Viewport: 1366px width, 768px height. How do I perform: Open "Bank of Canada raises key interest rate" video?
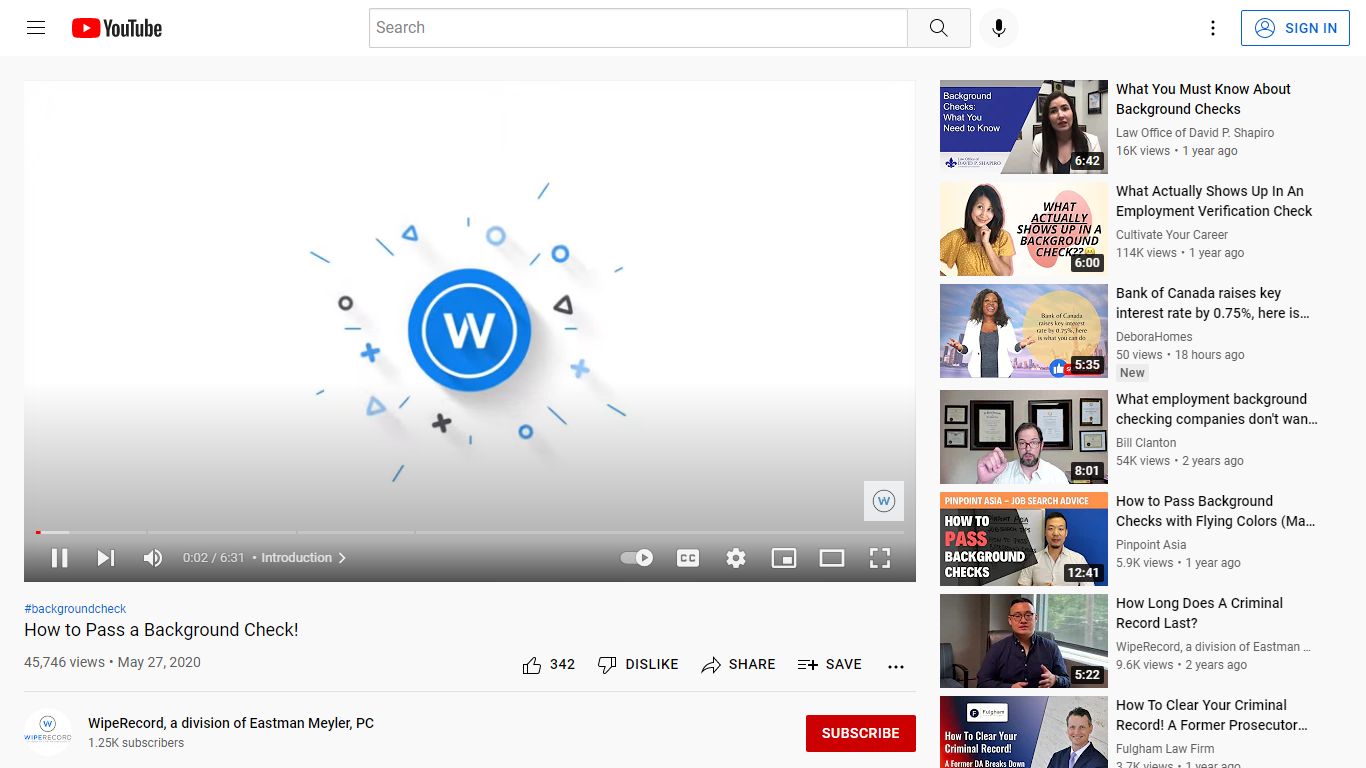1213,303
